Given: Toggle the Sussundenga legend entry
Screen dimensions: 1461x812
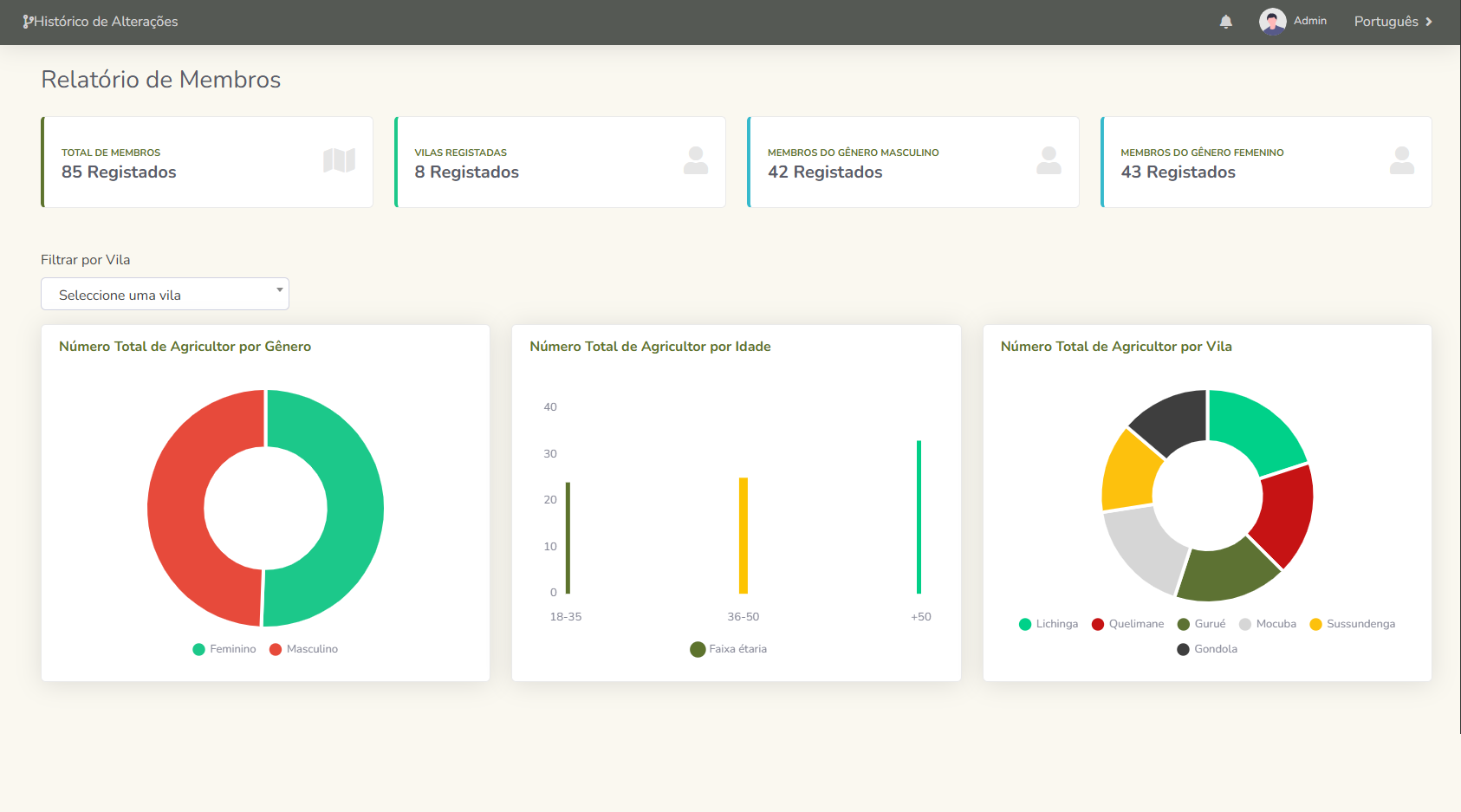Looking at the screenshot, I should (1352, 624).
